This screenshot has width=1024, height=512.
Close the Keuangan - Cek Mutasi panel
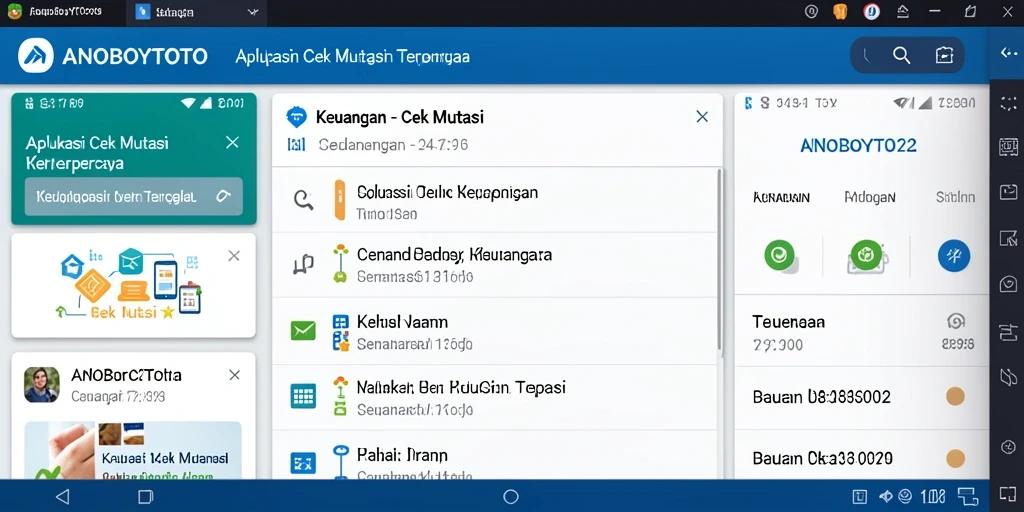[x=702, y=117]
